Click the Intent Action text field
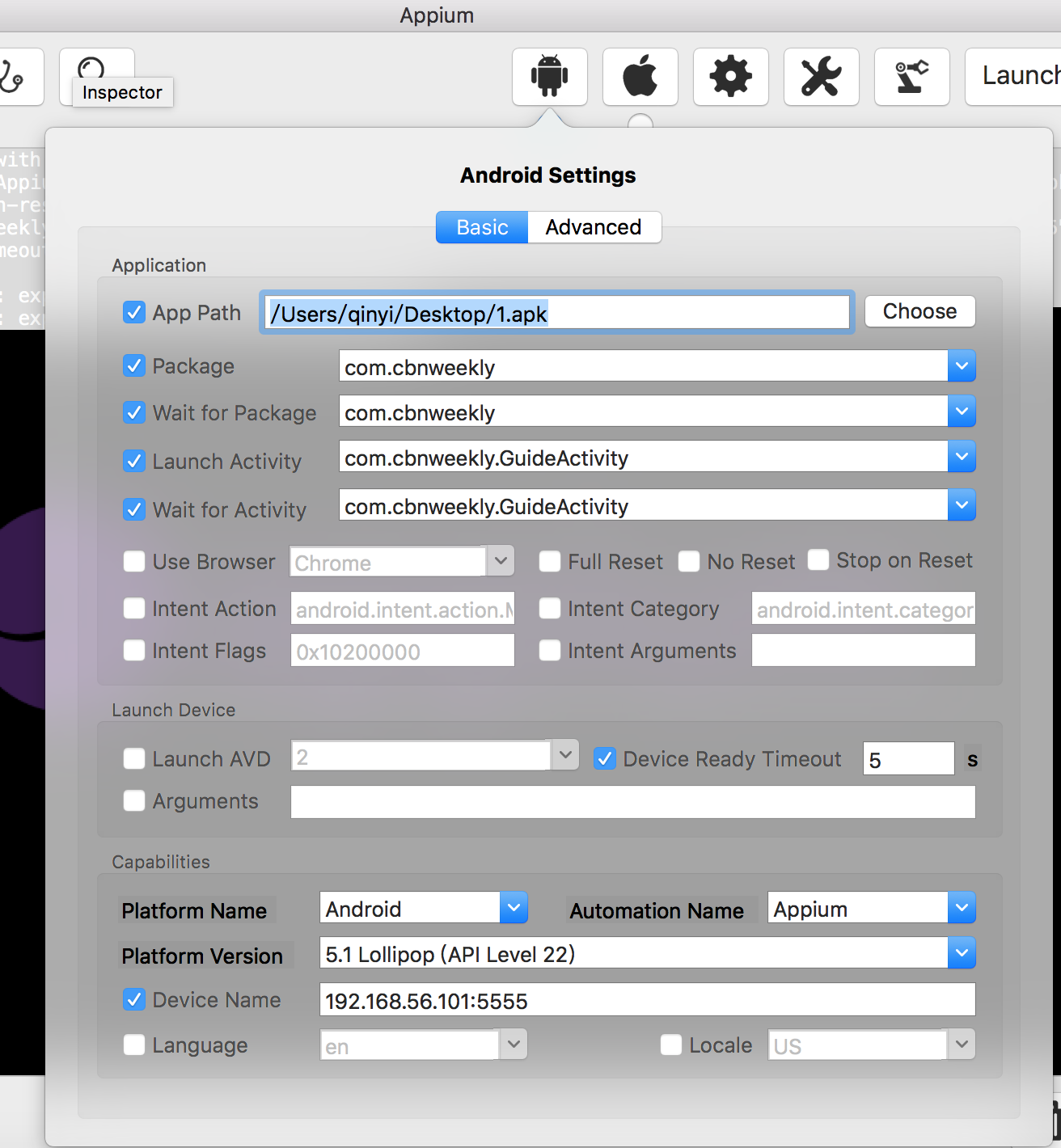This screenshot has width=1061, height=1148. pos(403,608)
